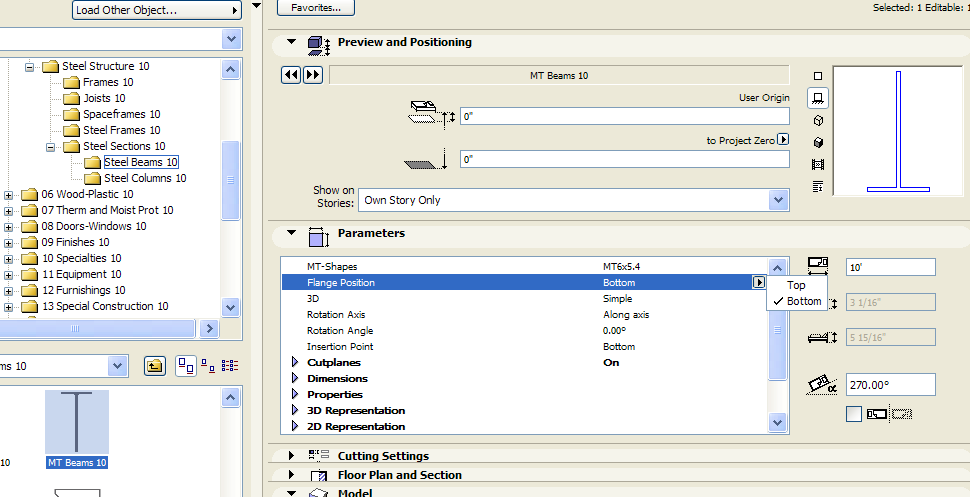
Task: Open the Load Other Object menu
Action: (157, 10)
